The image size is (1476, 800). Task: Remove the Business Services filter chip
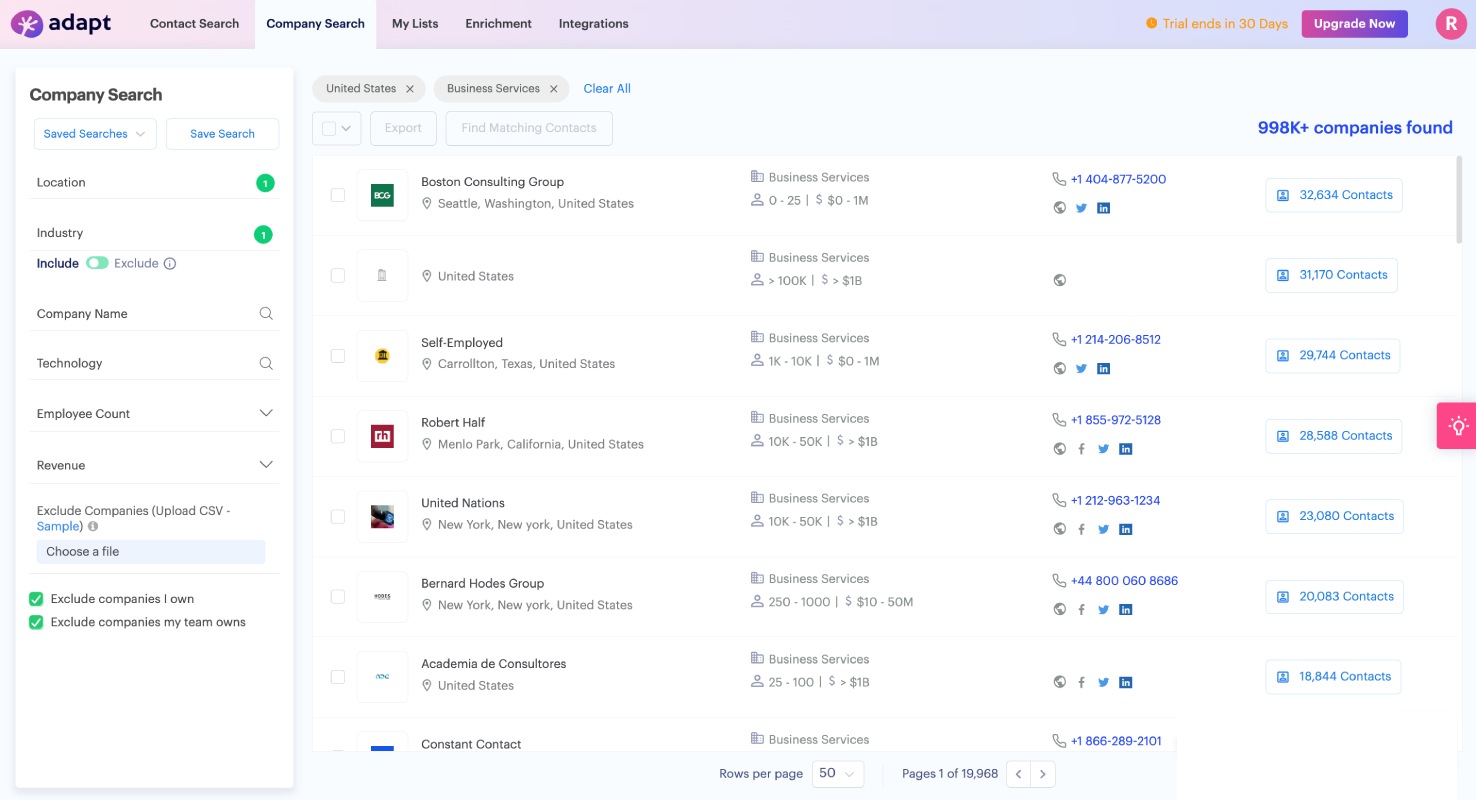[x=554, y=89]
